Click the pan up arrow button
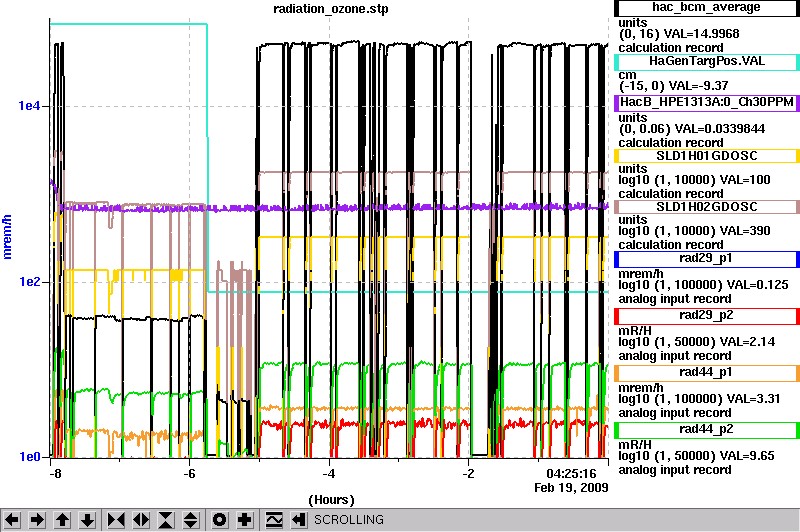 (x=62, y=520)
